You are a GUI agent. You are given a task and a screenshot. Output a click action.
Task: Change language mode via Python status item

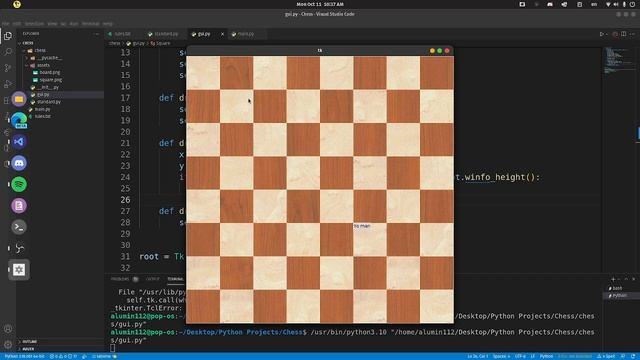pyautogui.click(x=546, y=357)
